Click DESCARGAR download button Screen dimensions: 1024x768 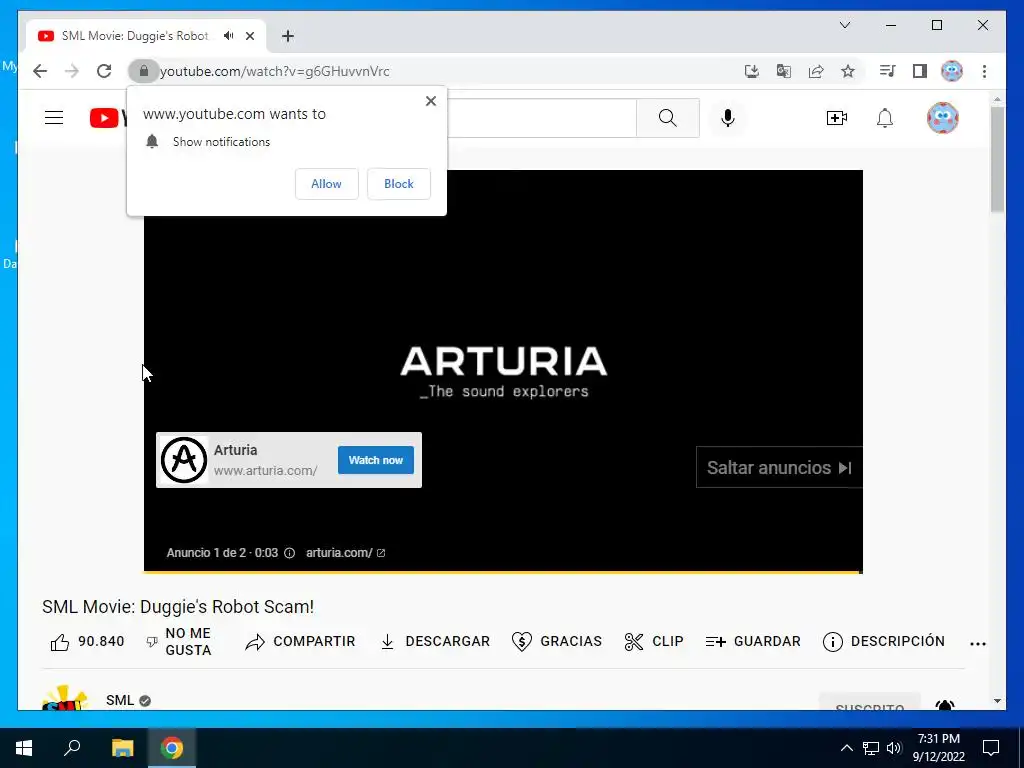coord(435,641)
